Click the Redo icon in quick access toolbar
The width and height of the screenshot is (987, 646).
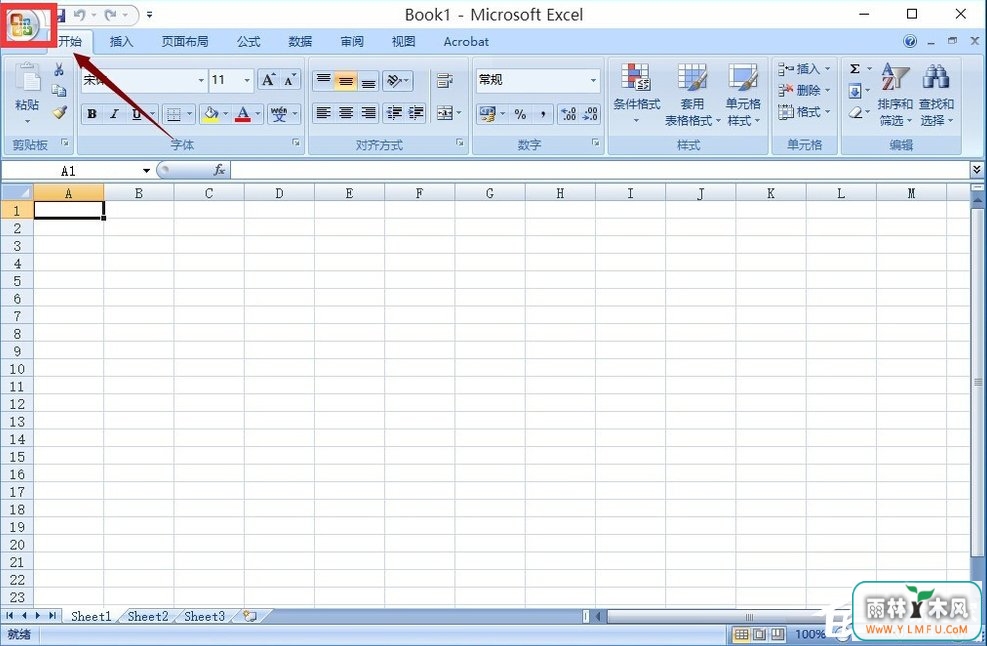click(111, 14)
